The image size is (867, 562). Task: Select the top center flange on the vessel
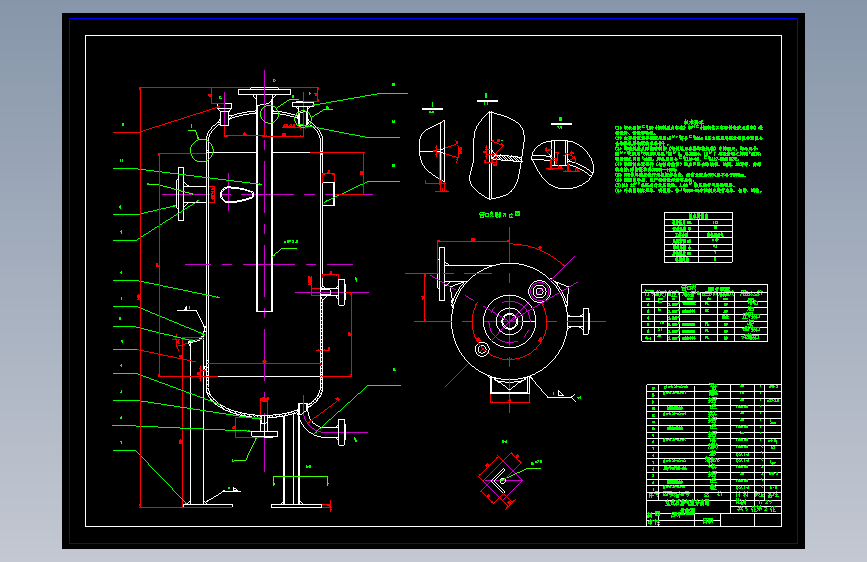264,92
